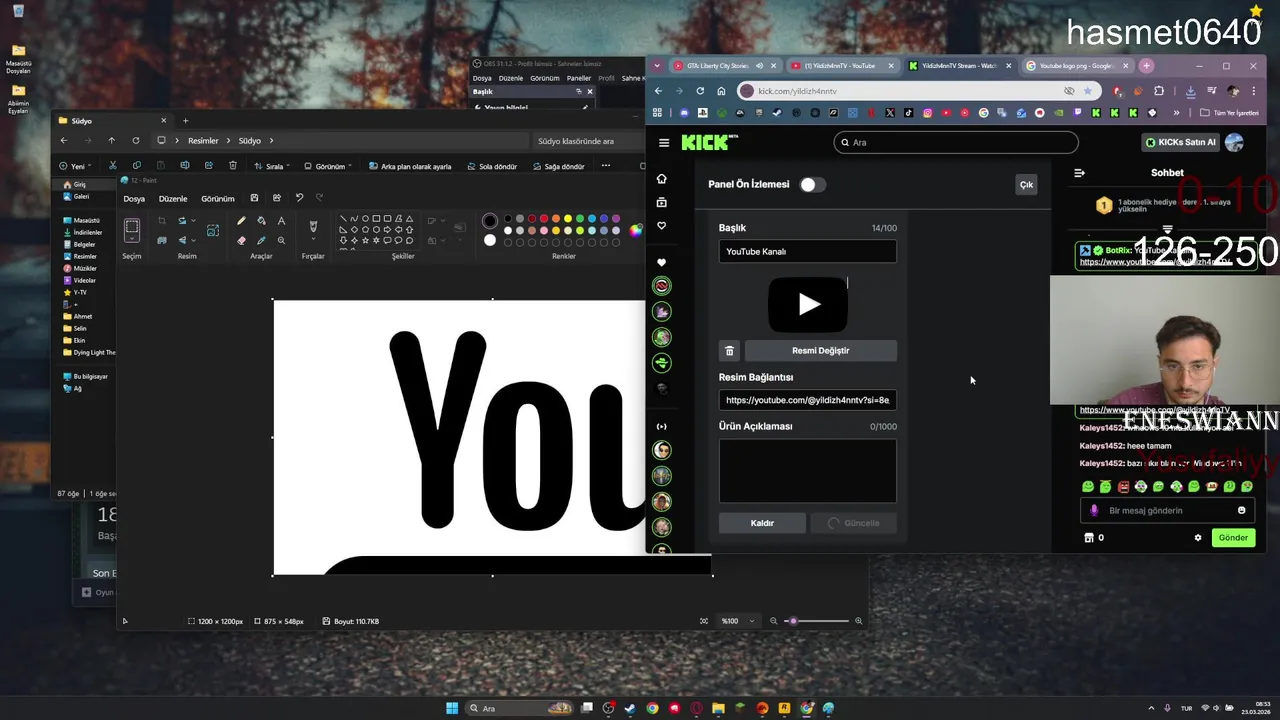Undo last action in Paint

click(x=299, y=198)
